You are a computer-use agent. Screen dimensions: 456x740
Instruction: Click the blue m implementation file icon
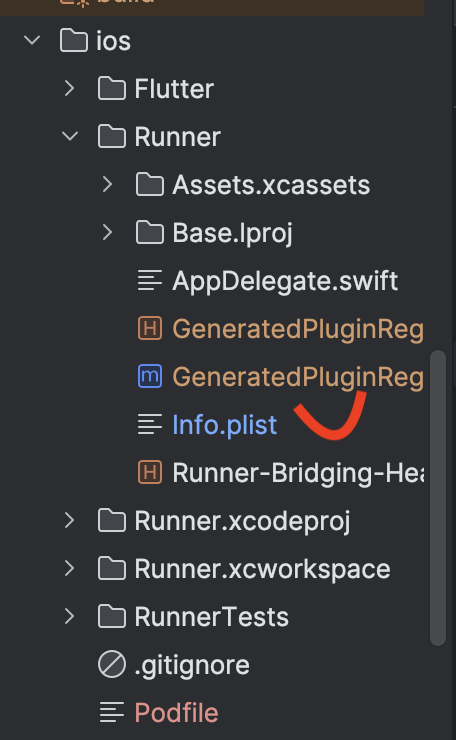coord(150,376)
